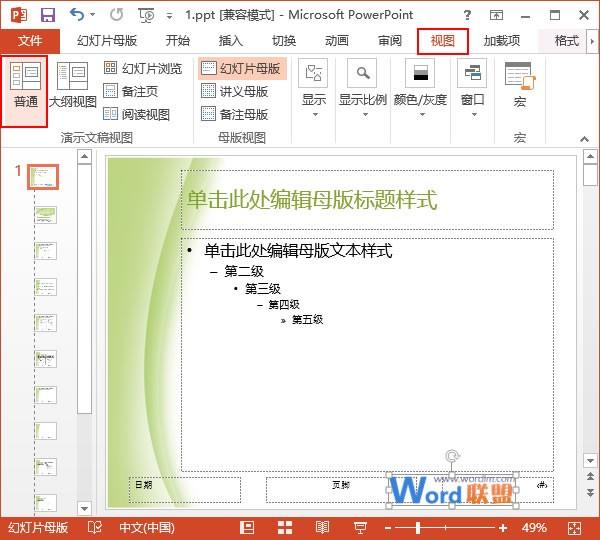This screenshot has width=600, height=540.
Task: Open the 格式 ribbon tab
Action: pyautogui.click(x=567, y=41)
